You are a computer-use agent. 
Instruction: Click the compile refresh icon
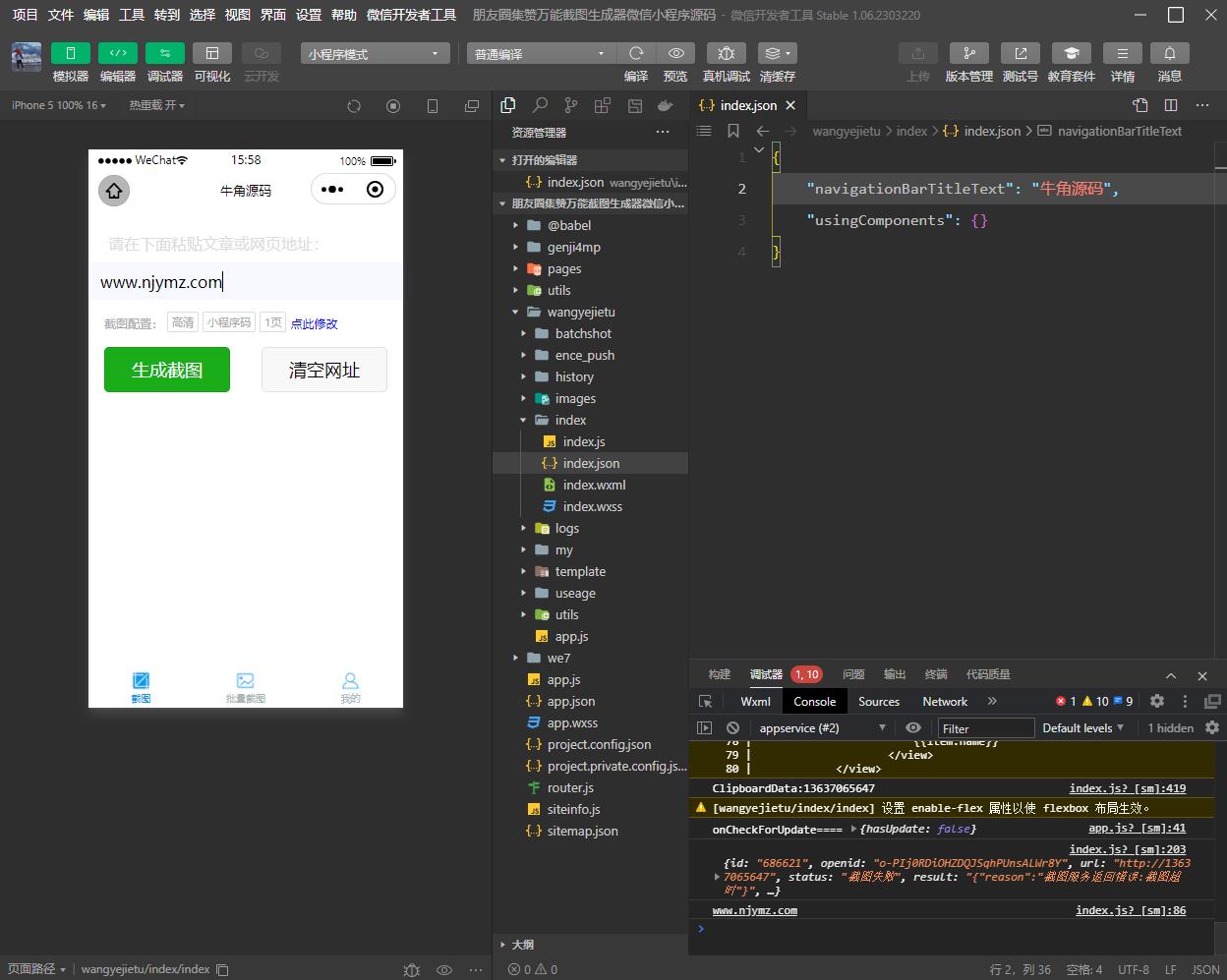coord(636,53)
